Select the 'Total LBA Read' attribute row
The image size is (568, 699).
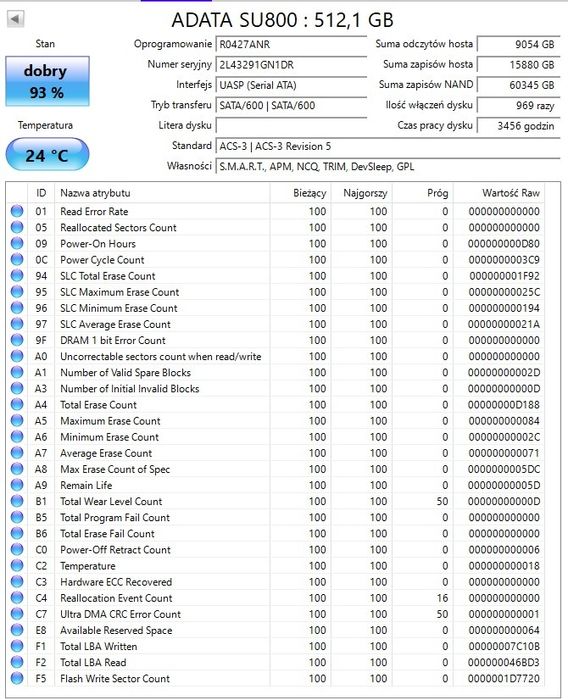276,662
